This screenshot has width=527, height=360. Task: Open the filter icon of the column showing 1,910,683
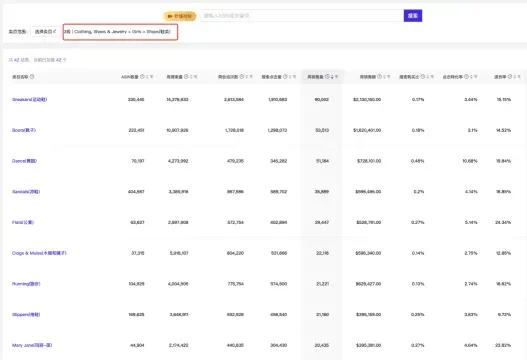[294, 77]
